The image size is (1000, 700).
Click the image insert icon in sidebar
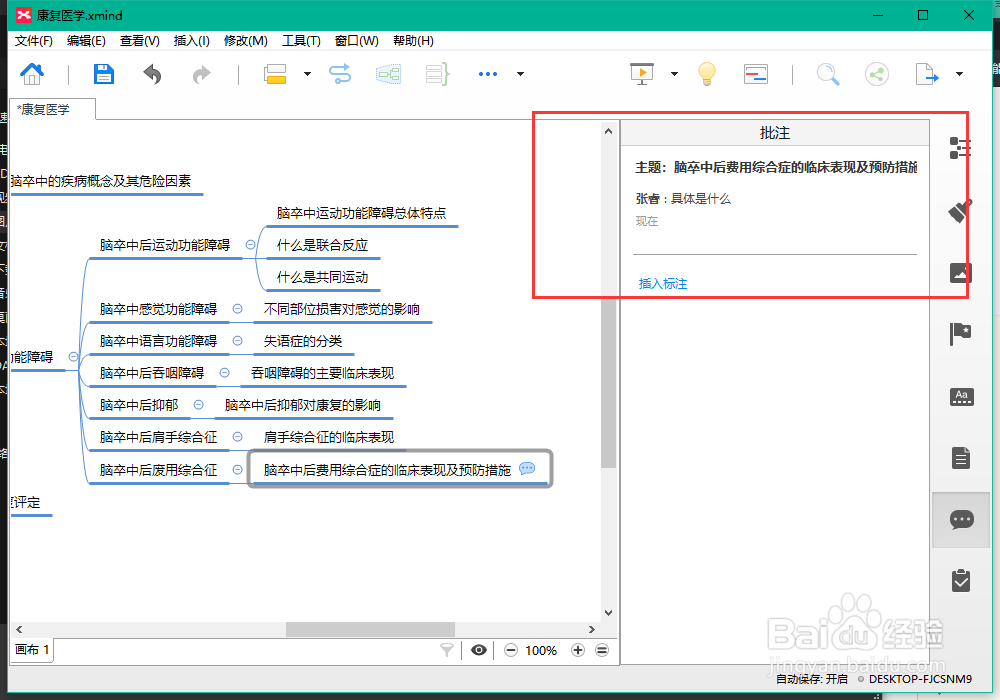pos(961,273)
